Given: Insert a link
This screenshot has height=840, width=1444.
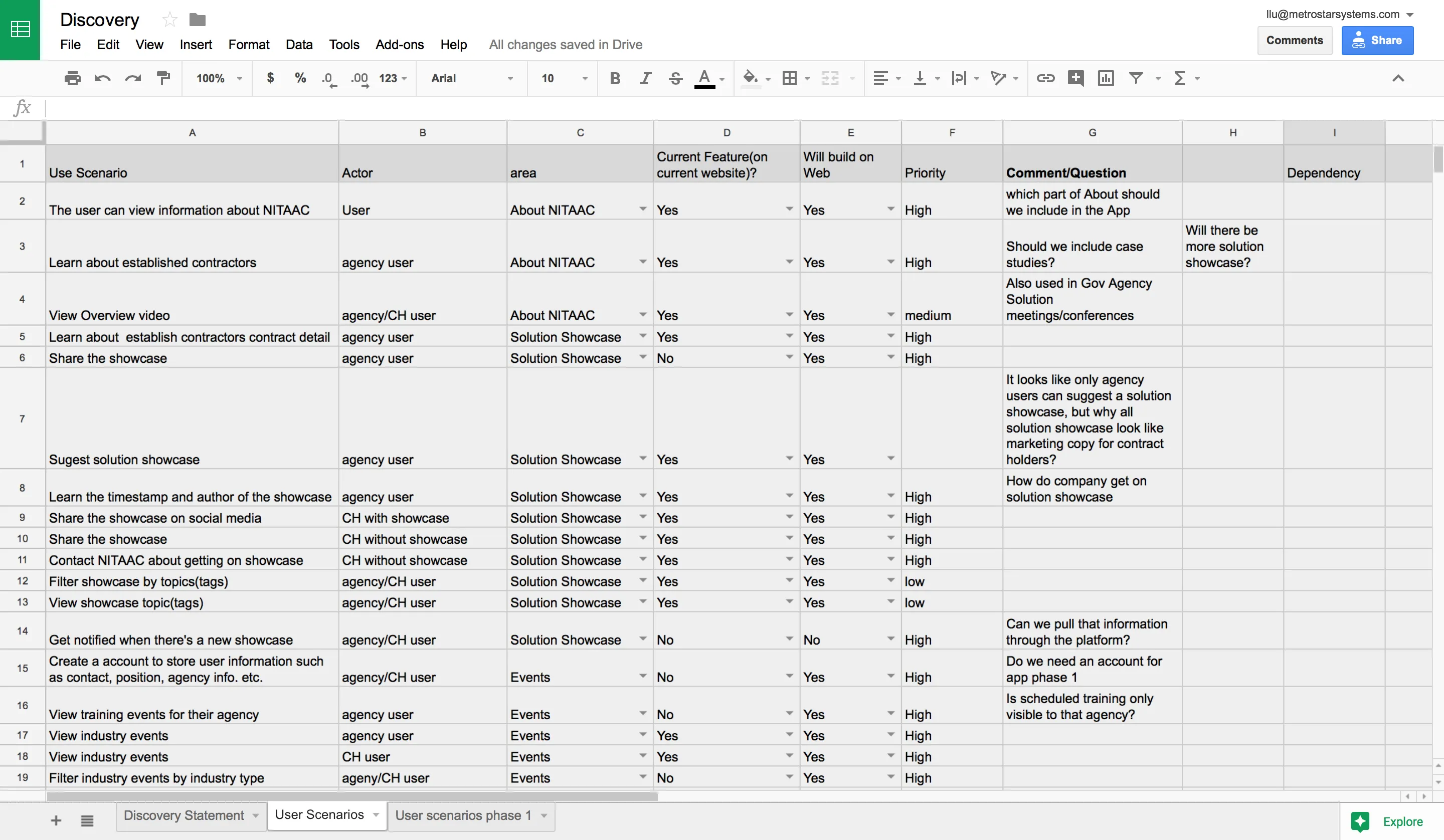Looking at the screenshot, I should [1045, 79].
